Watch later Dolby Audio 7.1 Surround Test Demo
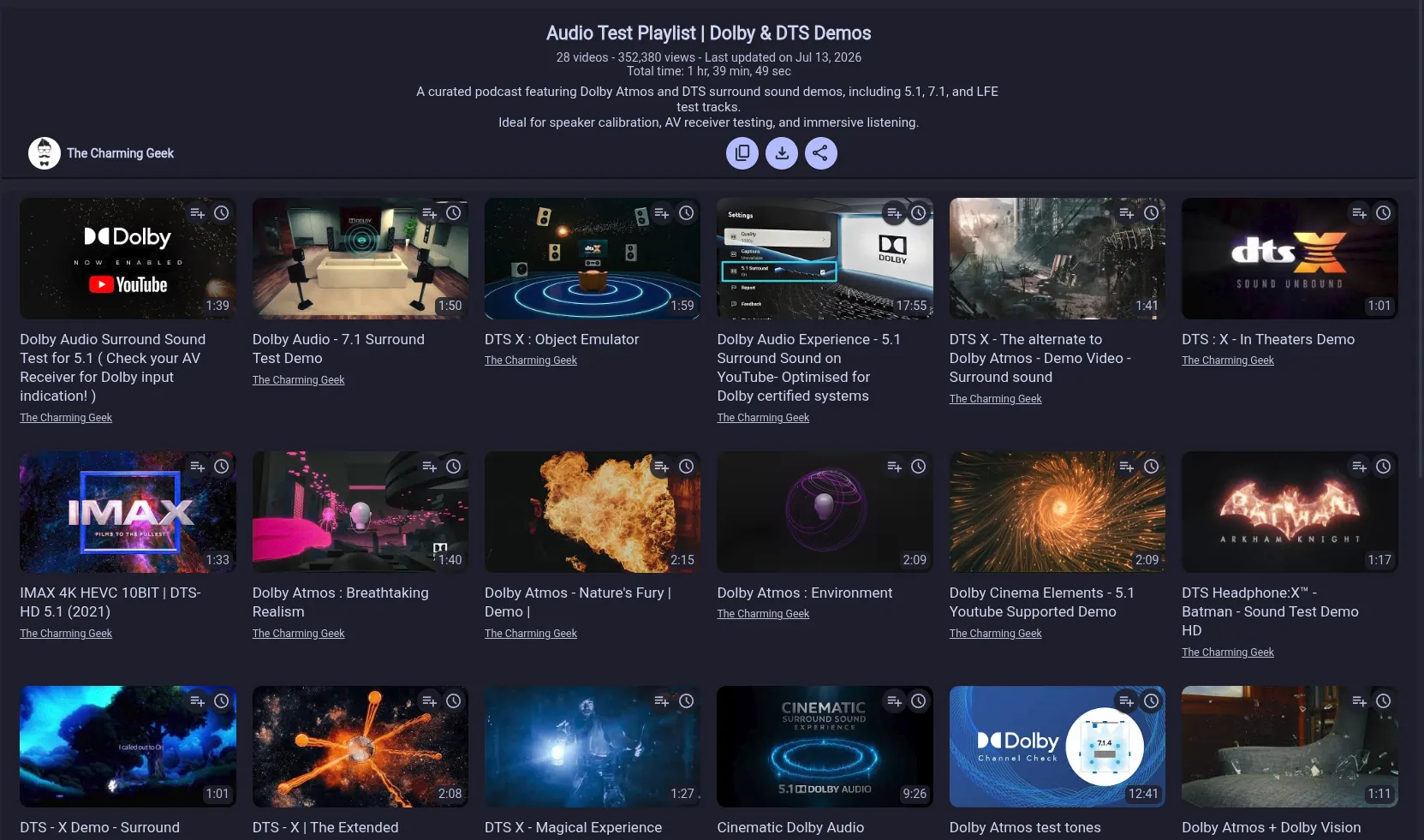The height and width of the screenshot is (840, 1424). [x=454, y=213]
